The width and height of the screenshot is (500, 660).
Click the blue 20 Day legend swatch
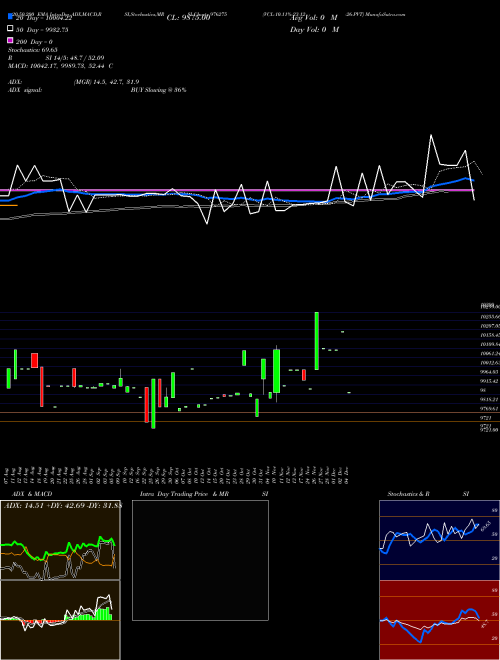[10, 17]
